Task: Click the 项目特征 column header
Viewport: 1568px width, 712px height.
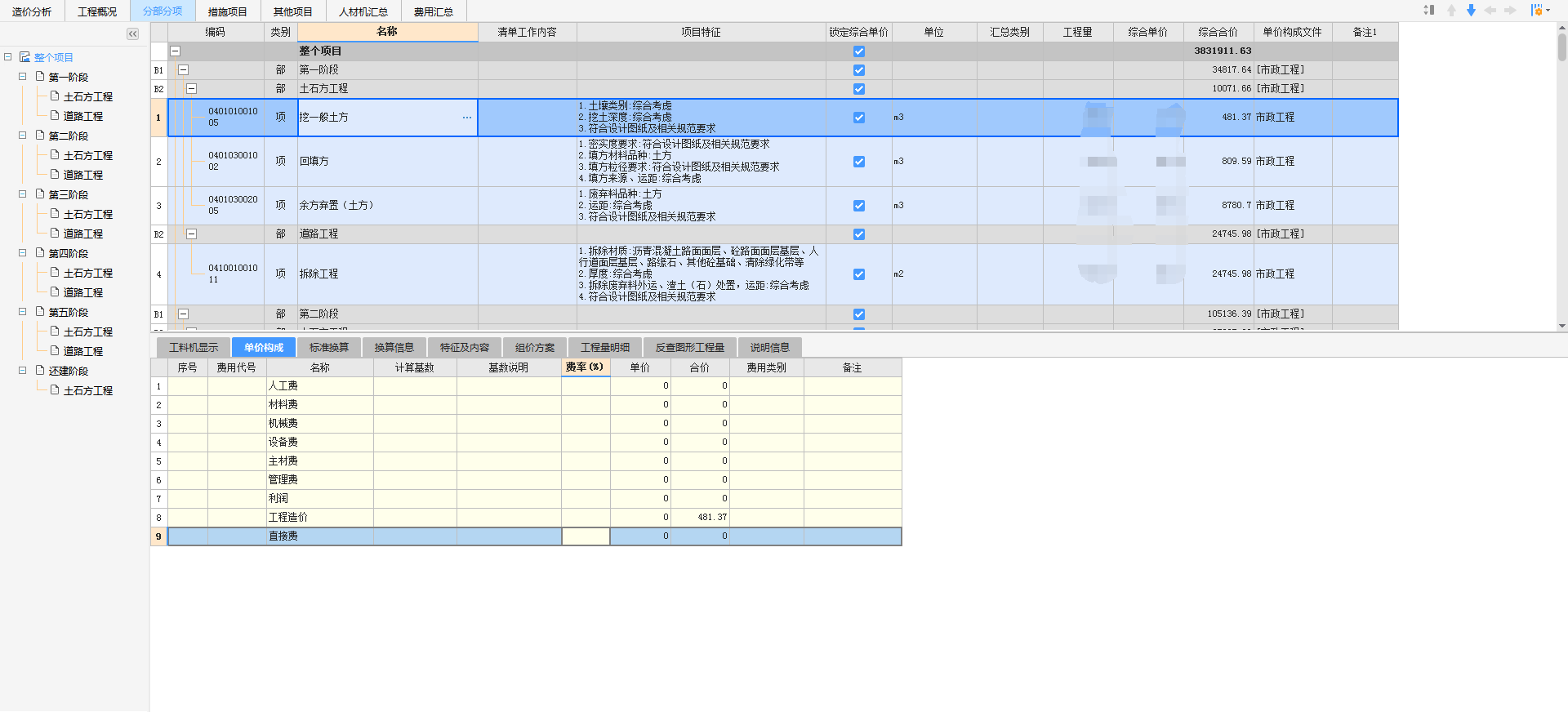Action: [702, 32]
